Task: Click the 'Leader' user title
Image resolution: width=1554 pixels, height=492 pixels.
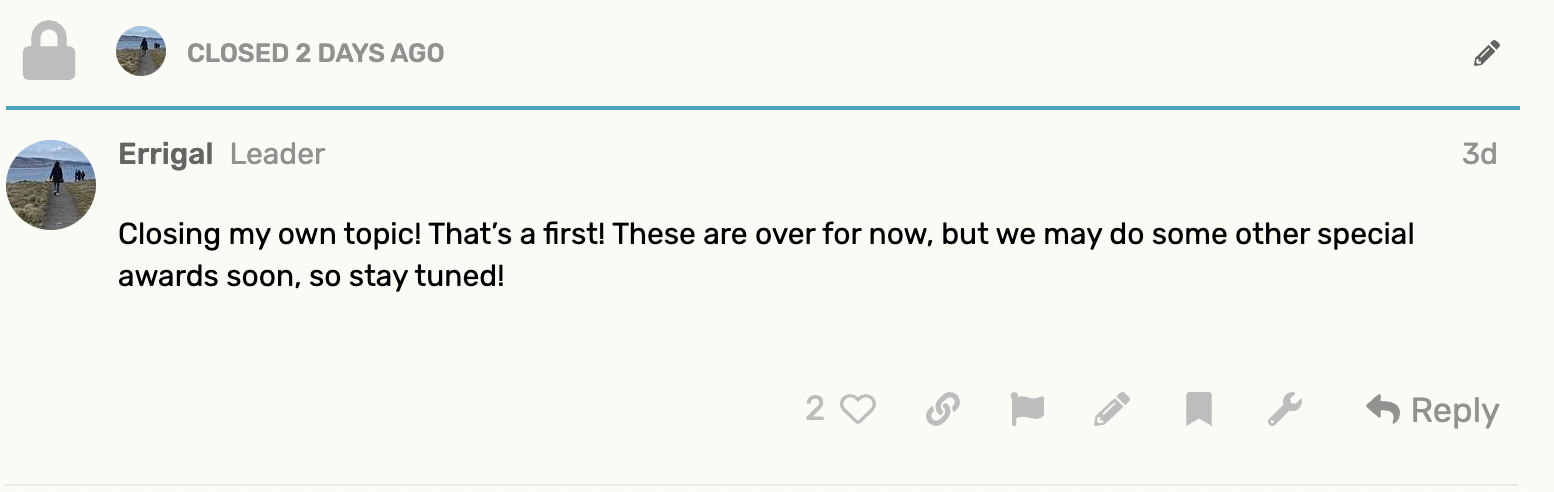Action: tap(277, 154)
